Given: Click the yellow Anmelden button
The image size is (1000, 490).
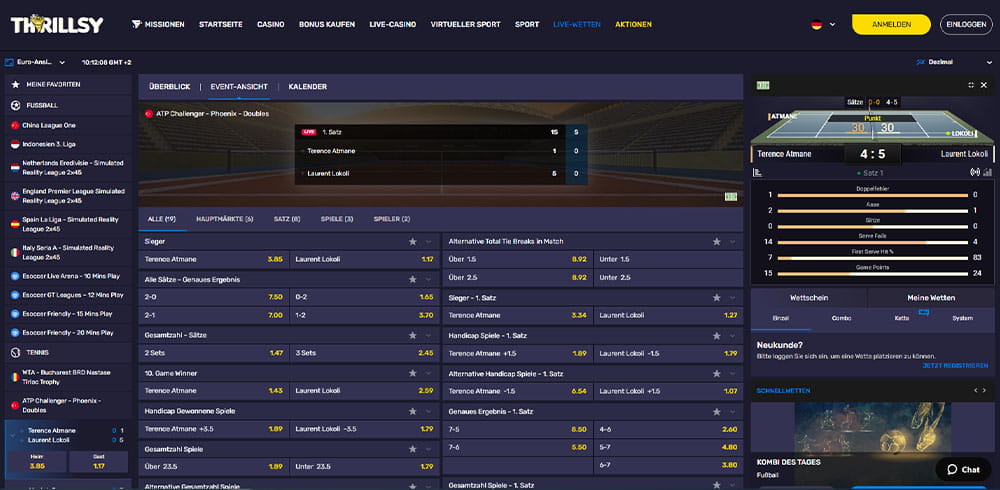Looking at the screenshot, I should tap(891, 24).
